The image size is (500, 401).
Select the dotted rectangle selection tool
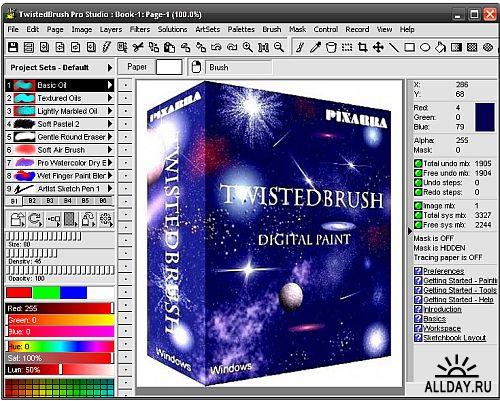[347, 47]
